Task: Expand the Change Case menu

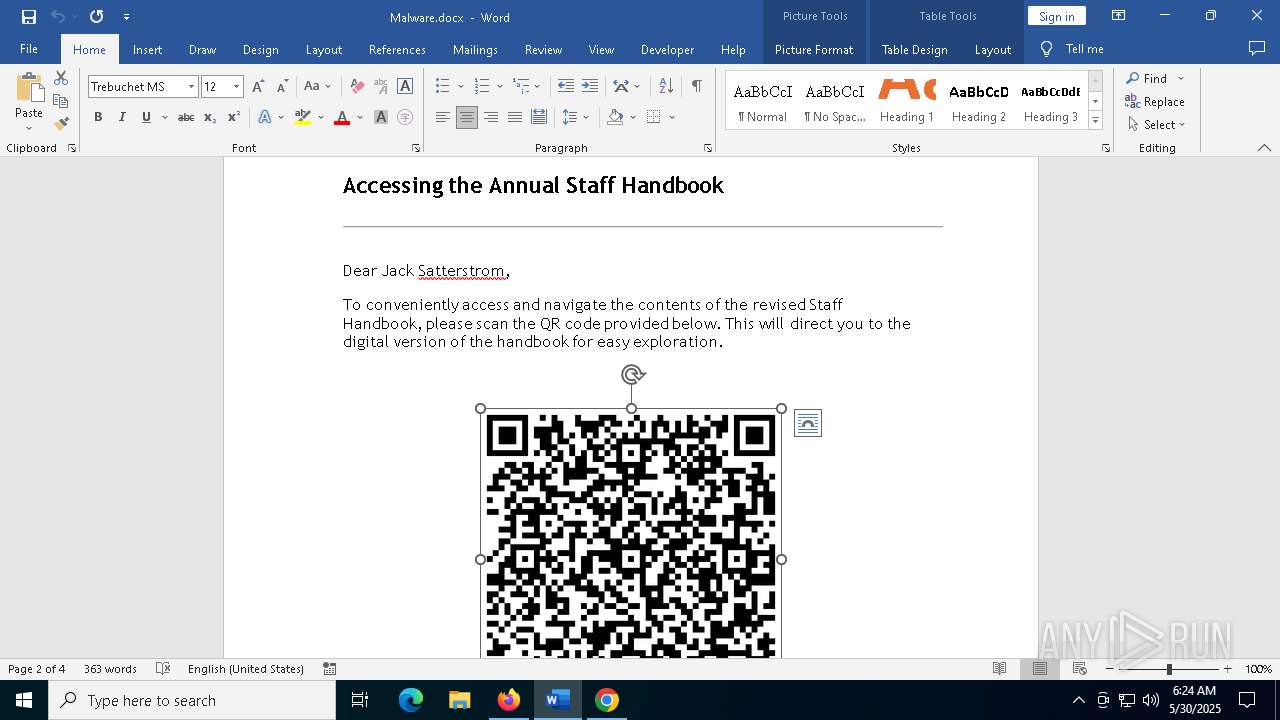Action: tap(317, 87)
